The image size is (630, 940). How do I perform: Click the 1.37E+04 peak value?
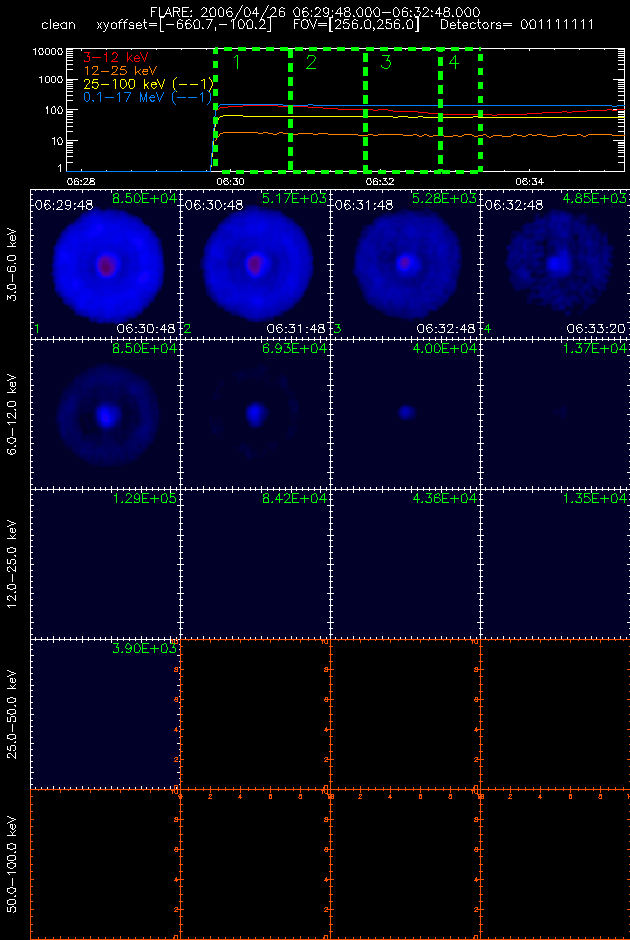click(595, 348)
